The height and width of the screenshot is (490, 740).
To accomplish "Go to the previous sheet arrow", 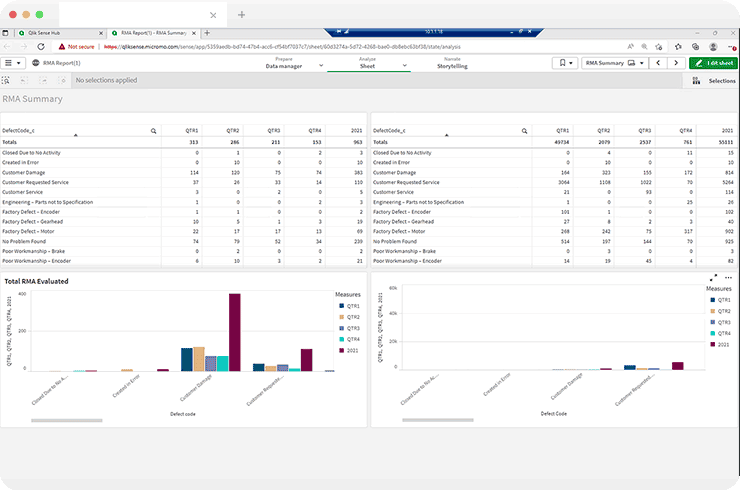I will 657,63.
